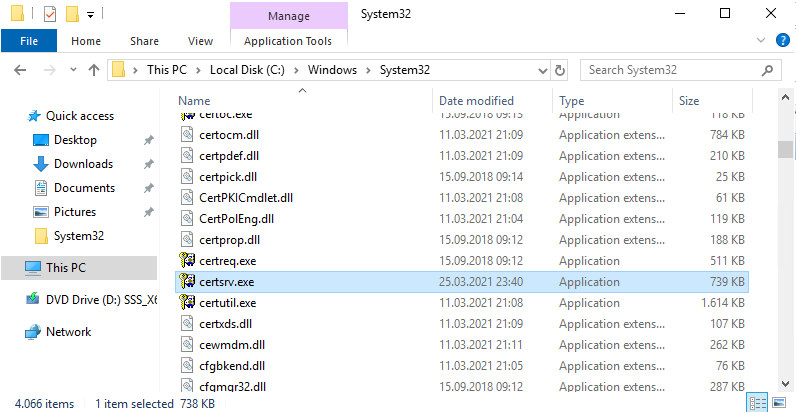Image resolution: width=796 pixels, height=412 pixels.
Task: Sort files by Name column
Action: 304,101
